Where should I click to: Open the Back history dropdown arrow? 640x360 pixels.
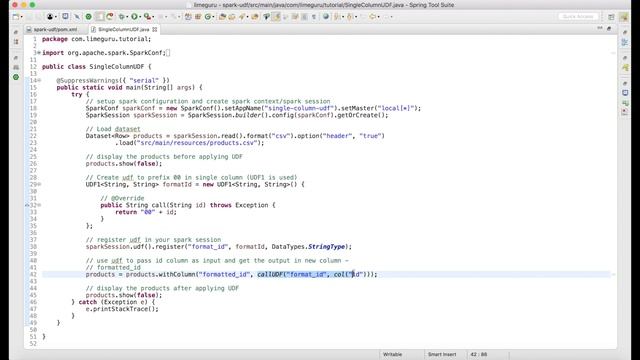pos(378,17)
